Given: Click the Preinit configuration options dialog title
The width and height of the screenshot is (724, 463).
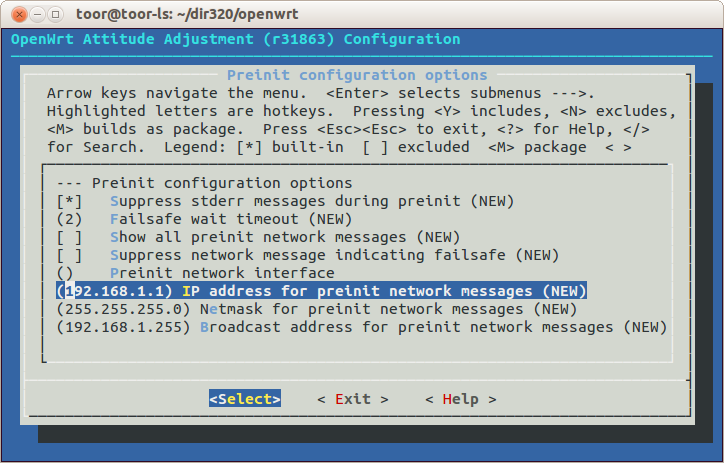Looking at the screenshot, I should [357, 75].
